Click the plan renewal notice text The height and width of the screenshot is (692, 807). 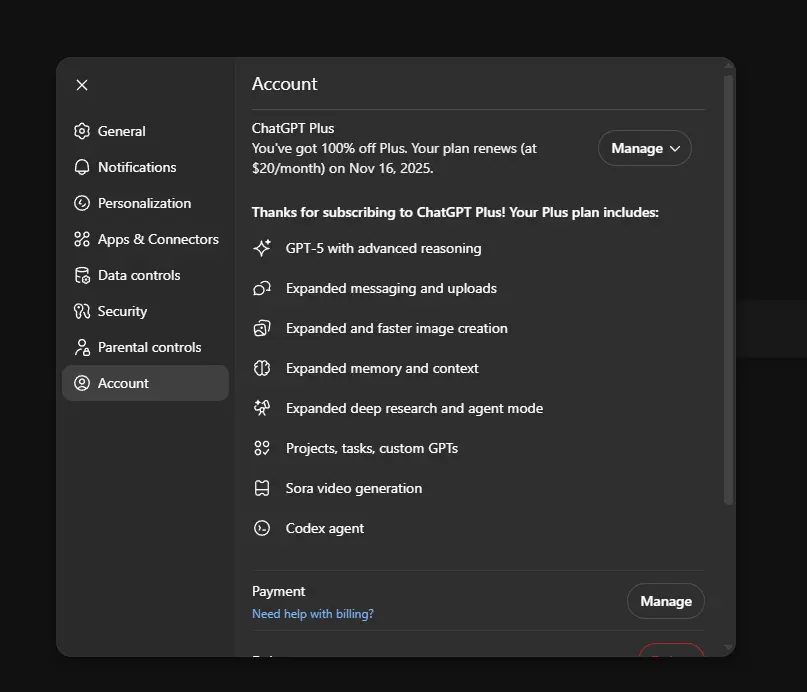(394, 158)
